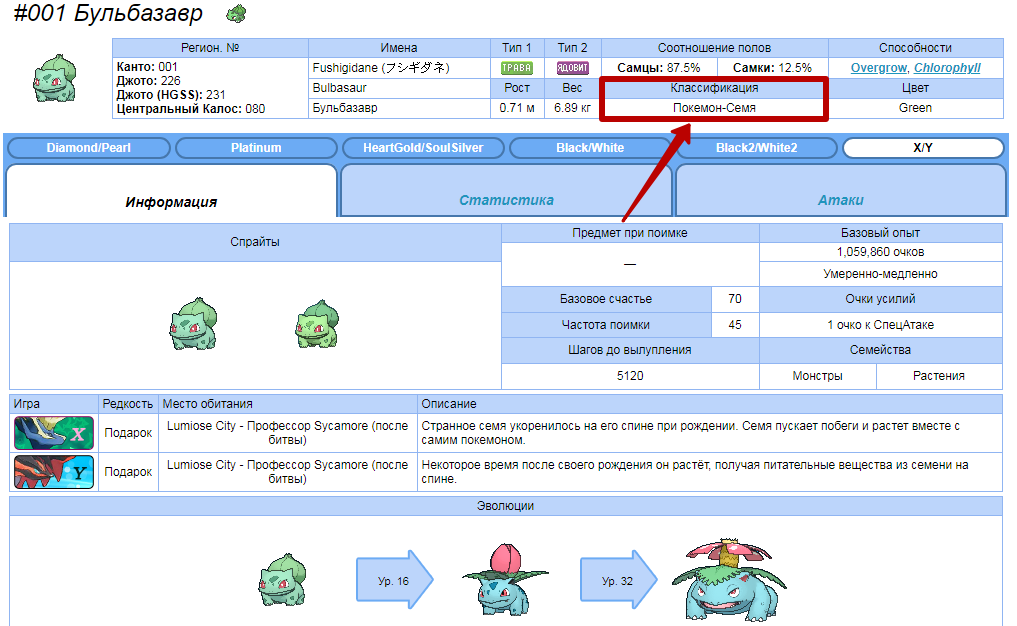This screenshot has height=626, width=1017.
Task: Open the Статистика tab
Action: click(506, 191)
